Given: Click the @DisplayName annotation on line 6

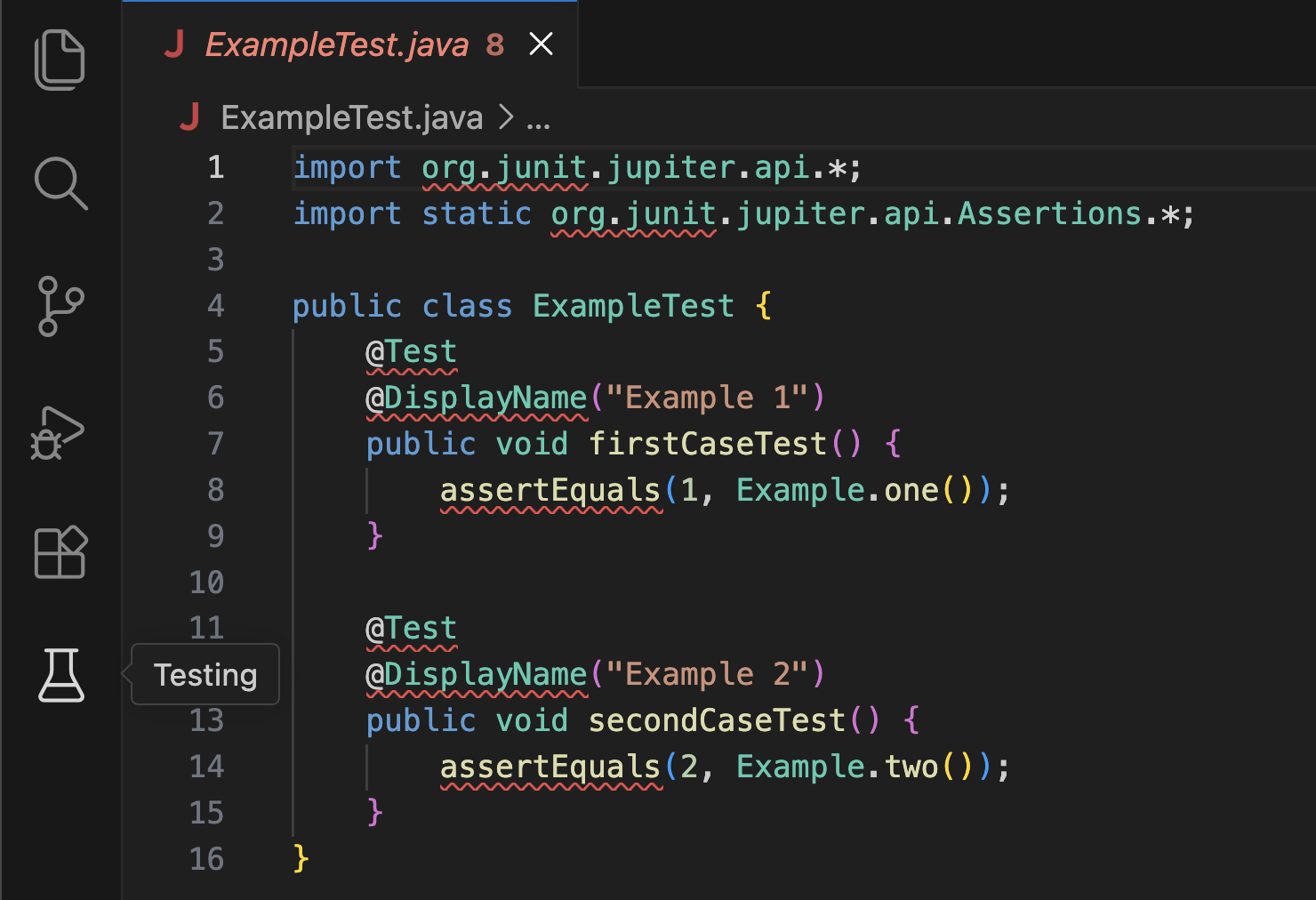Looking at the screenshot, I should [477, 398].
